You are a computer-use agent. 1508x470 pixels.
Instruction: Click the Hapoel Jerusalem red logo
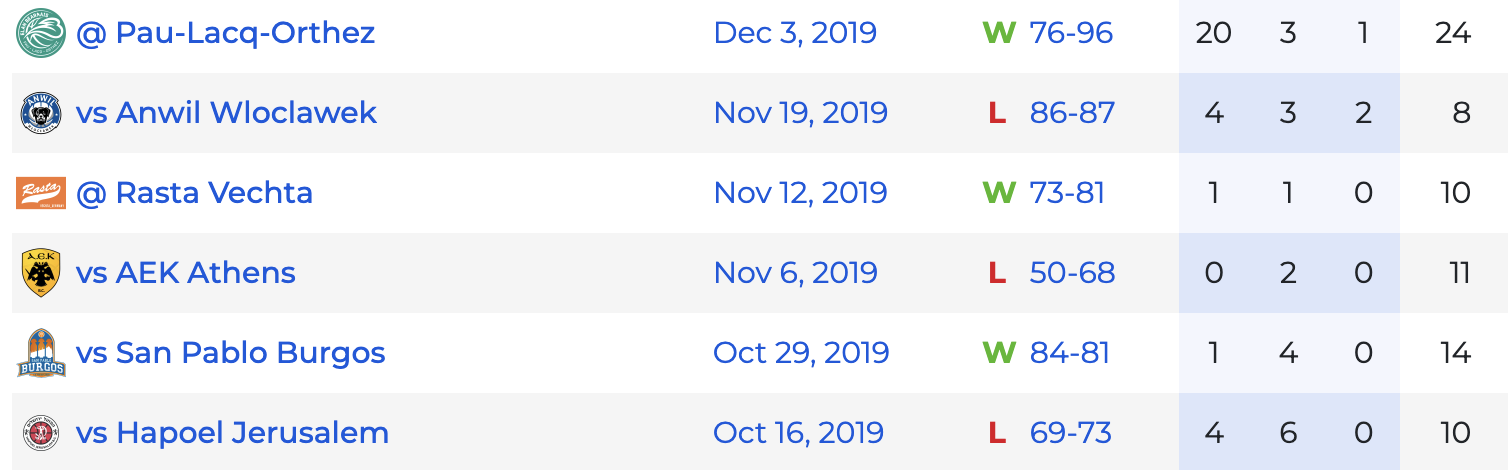tap(41, 433)
